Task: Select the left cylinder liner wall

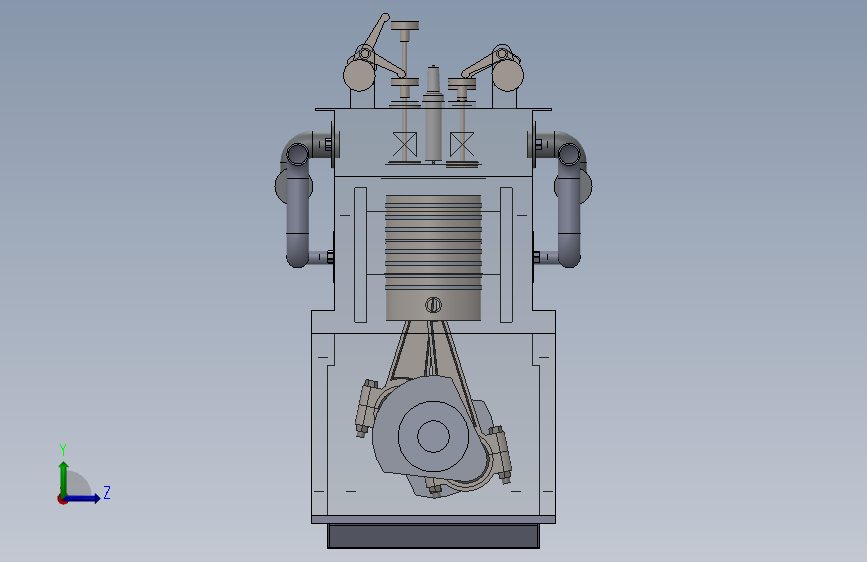Action: (360, 255)
